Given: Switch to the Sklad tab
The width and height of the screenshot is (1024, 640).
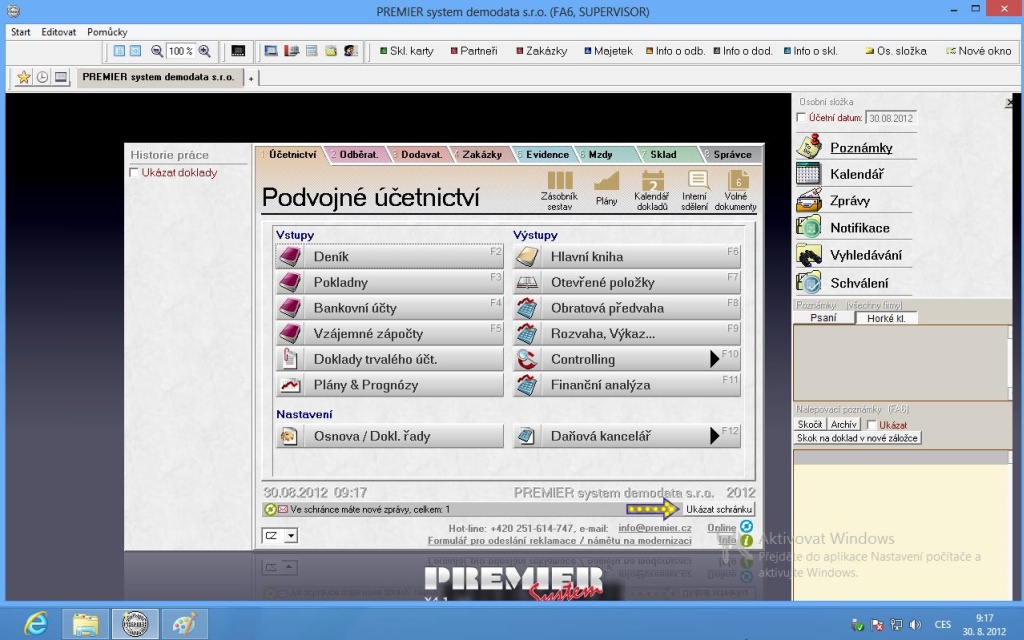Looking at the screenshot, I should click(663, 155).
